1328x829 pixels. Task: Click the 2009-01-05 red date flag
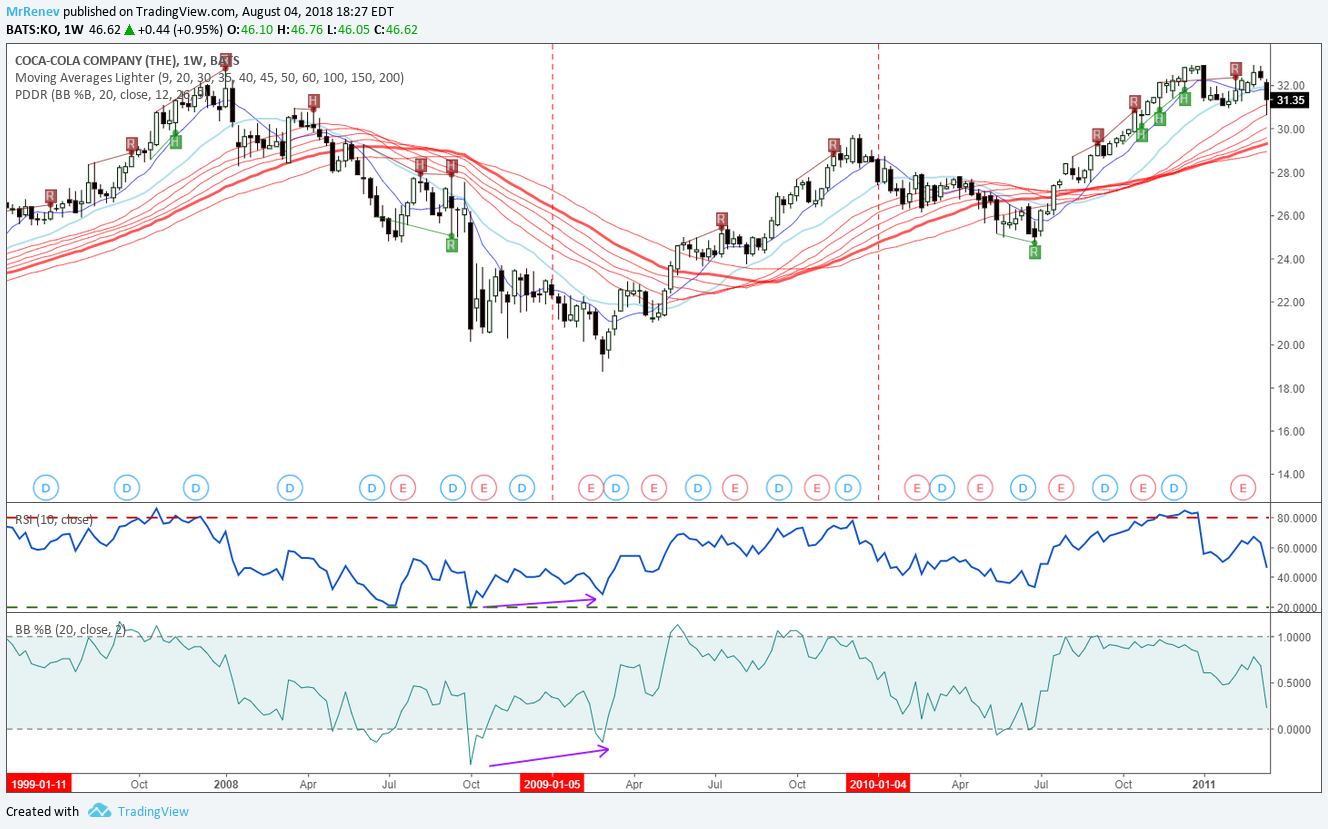coord(553,783)
